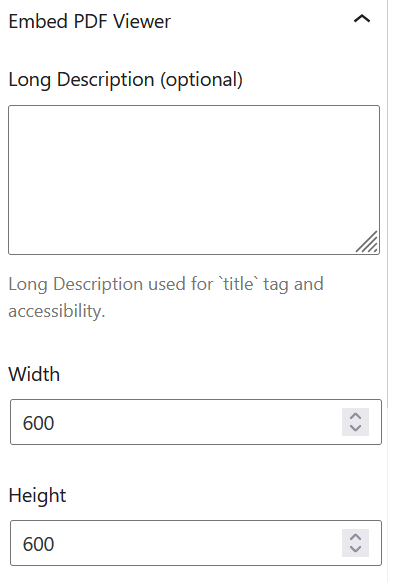Click the word accessibility in help text

(57, 311)
